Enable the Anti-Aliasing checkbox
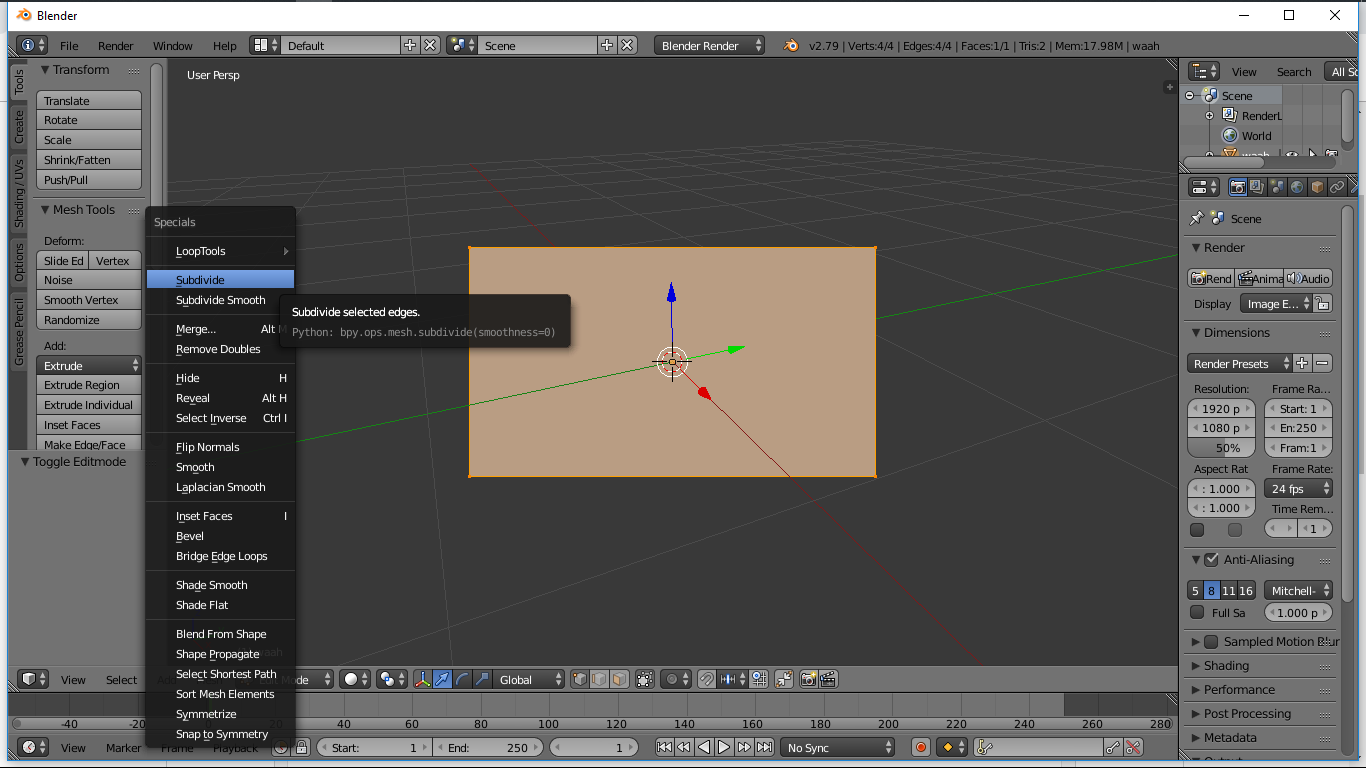Image resolution: width=1366 pixels, height=768 pixels. click(1211, 559)
